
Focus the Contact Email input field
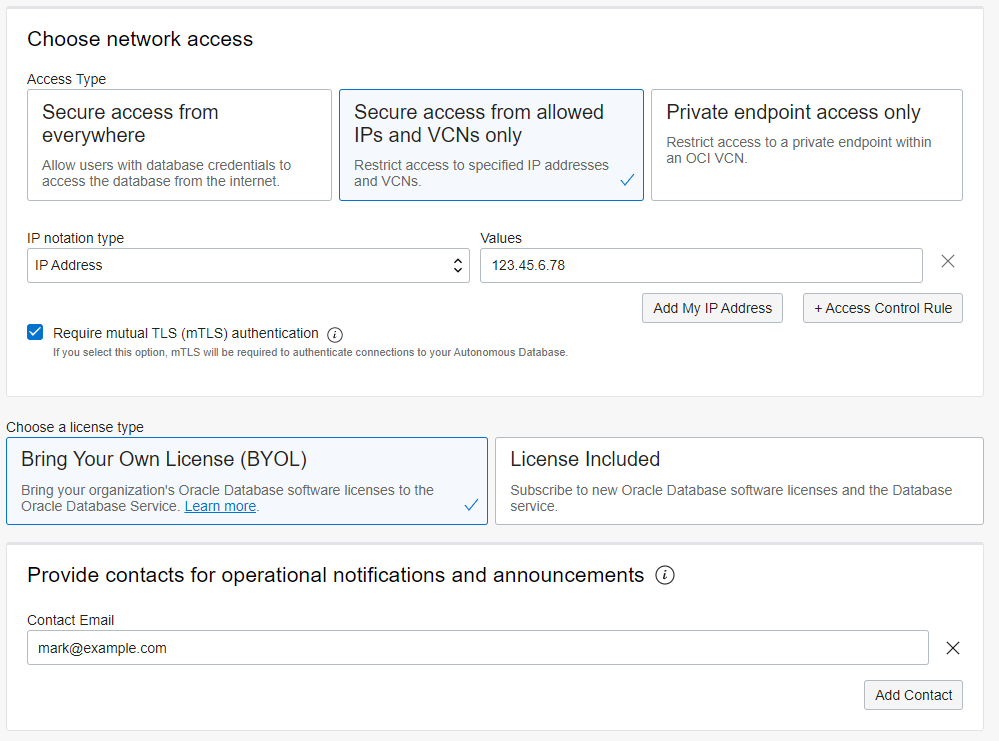click(477, 648)
